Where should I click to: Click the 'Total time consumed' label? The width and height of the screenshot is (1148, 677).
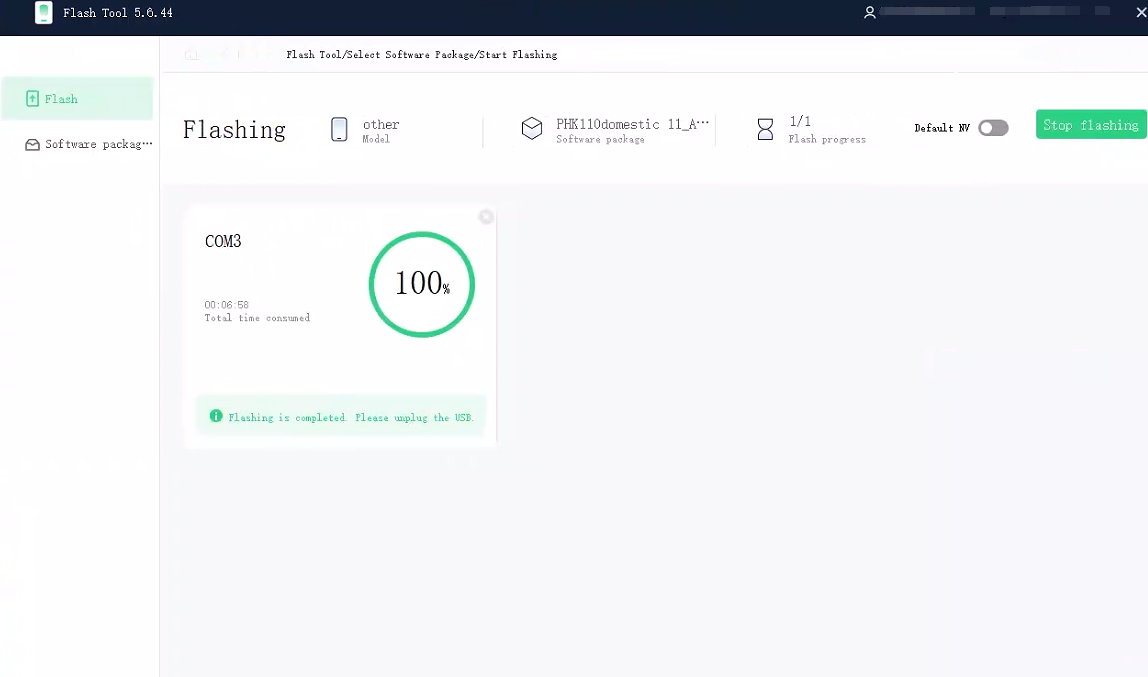click(x=257, y=318)
